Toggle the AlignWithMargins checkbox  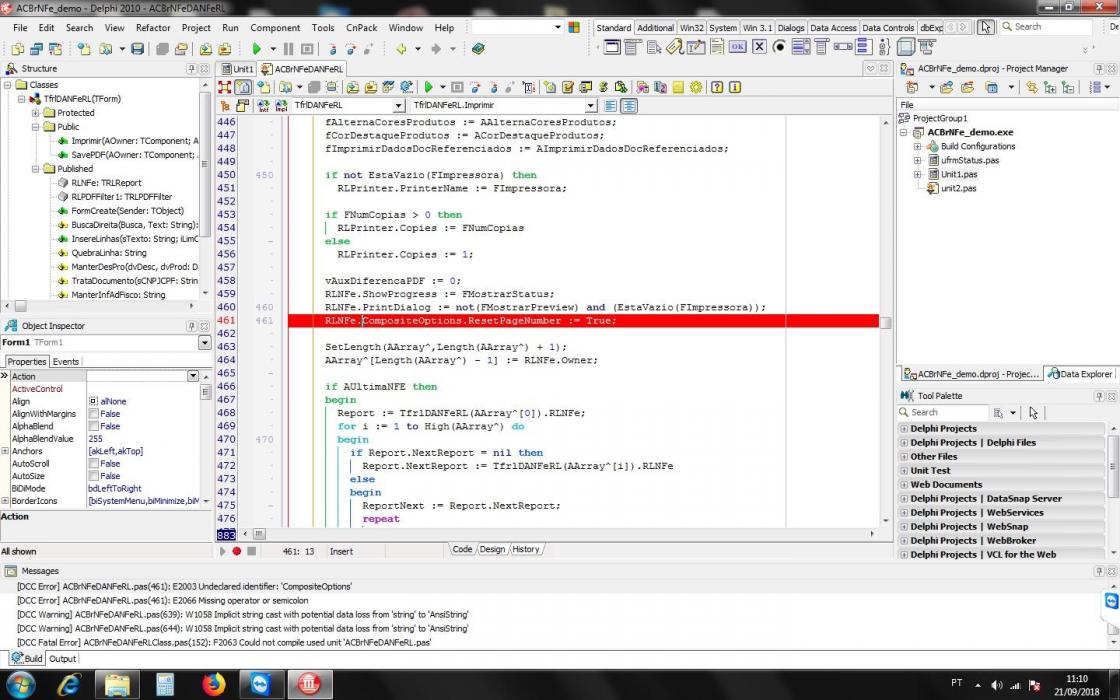click(94, 414)
